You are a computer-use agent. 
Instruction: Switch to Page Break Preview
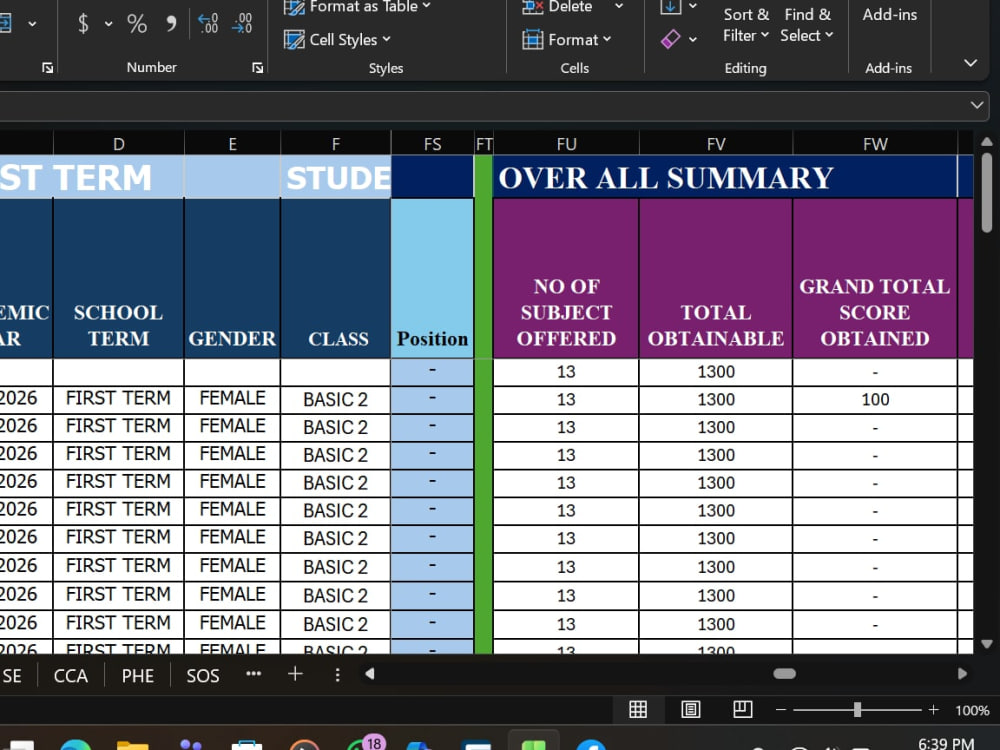(x=742, y=709)
